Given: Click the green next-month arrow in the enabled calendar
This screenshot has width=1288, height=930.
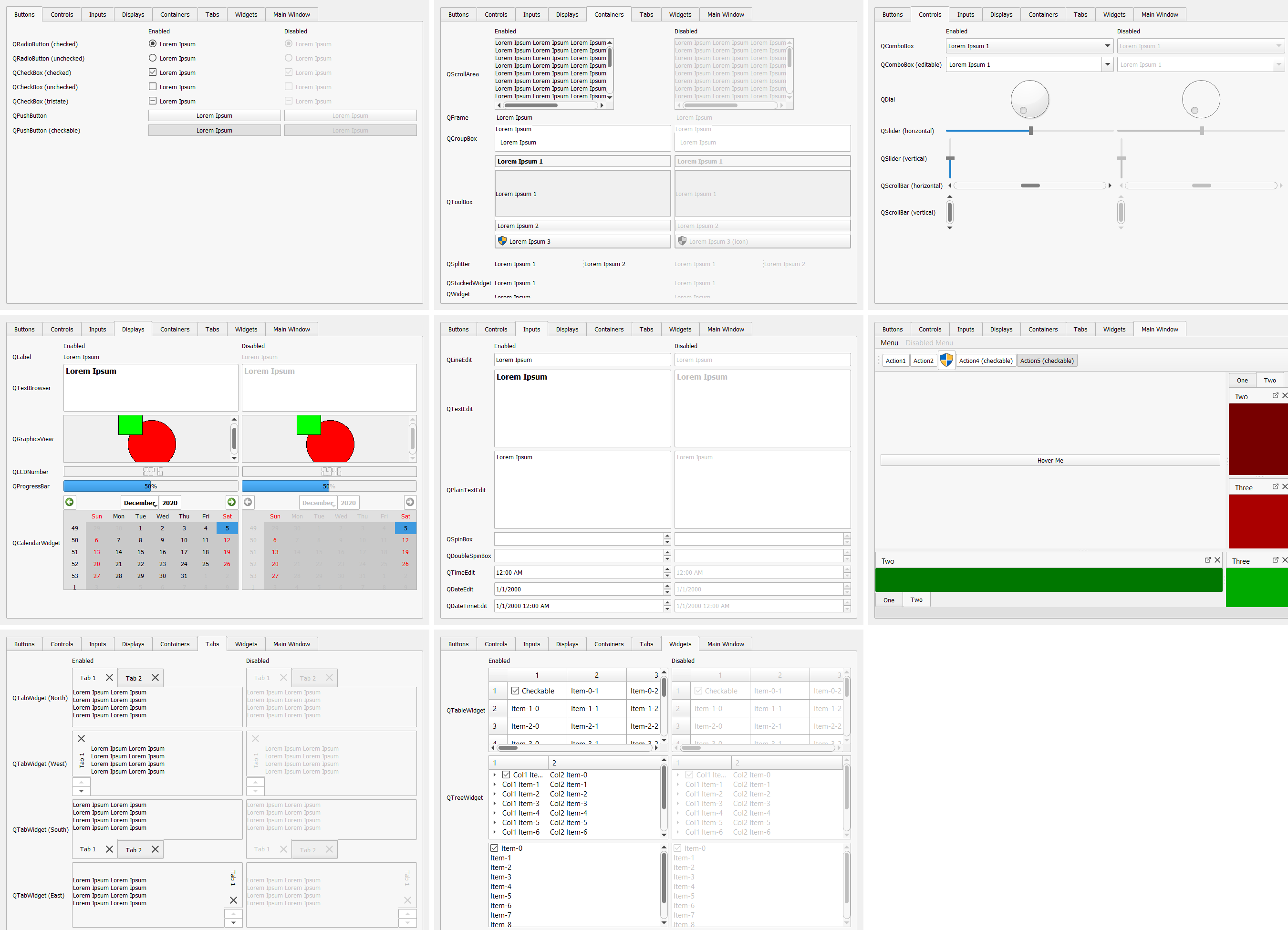Looking at the screenshot, I should tap(231, 502).
